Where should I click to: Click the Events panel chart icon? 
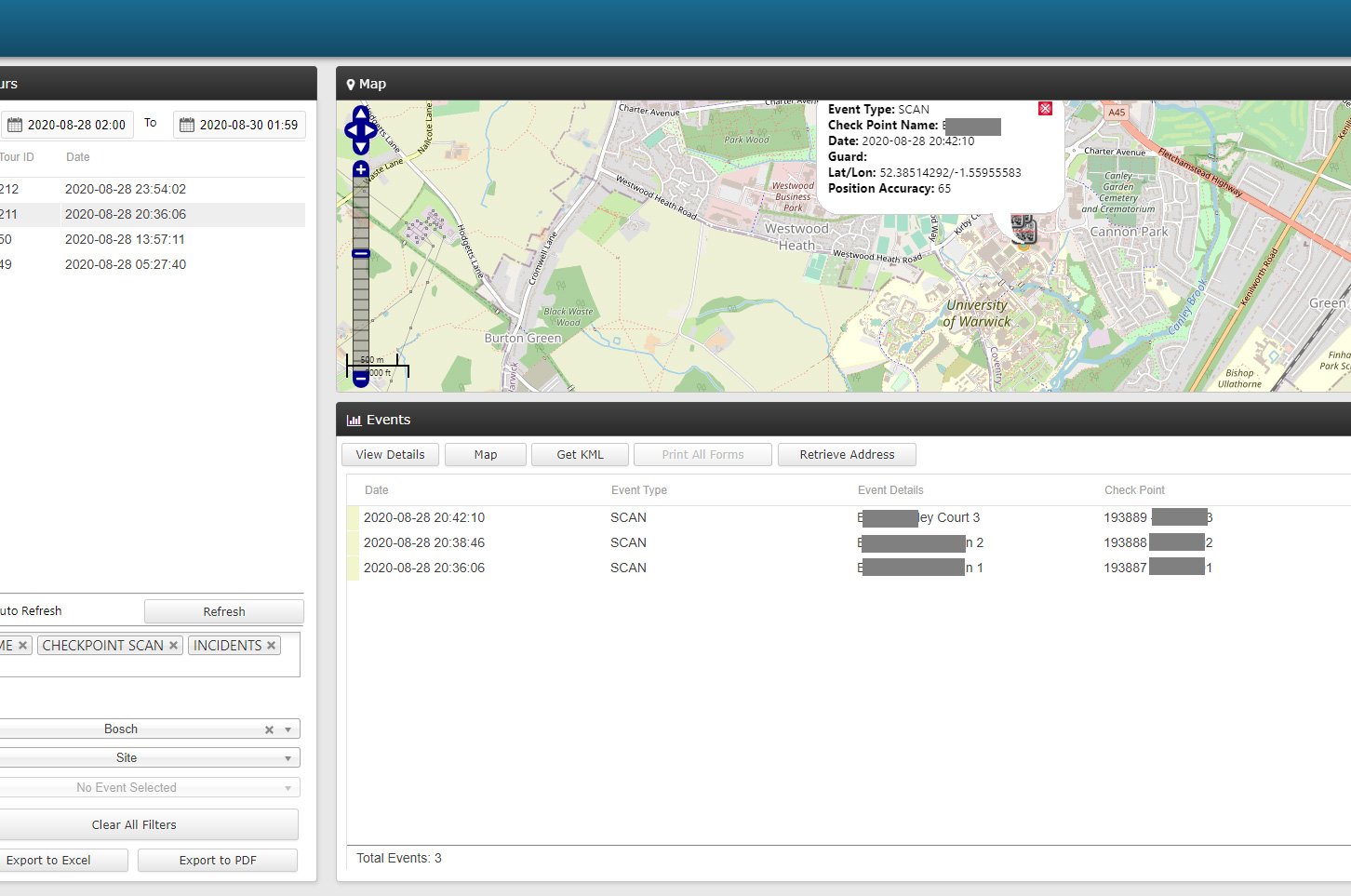coord(354,420)
